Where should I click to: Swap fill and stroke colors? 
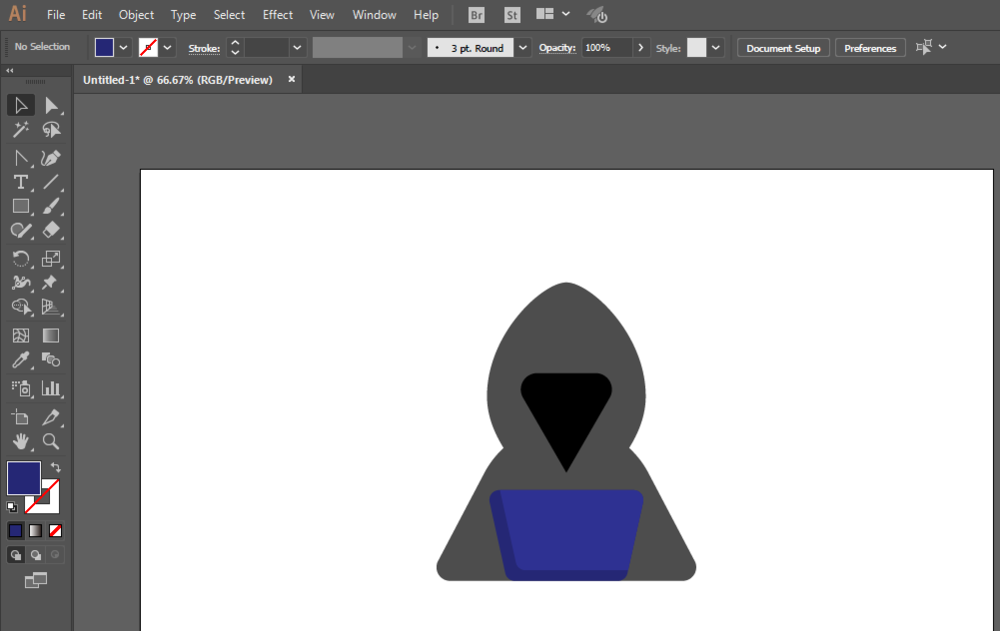tap(56, 467)
